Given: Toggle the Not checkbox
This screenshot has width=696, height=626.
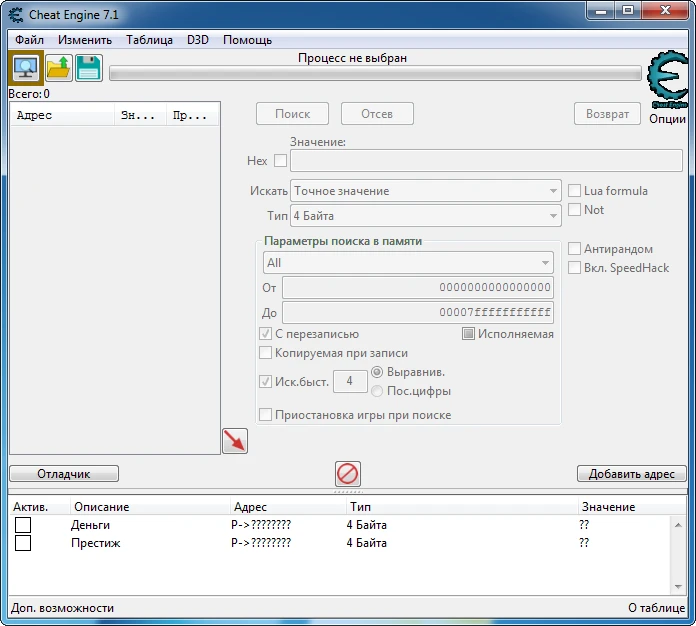Looking at the screenshot, I should pyautogui.click(x=574, y=209).
